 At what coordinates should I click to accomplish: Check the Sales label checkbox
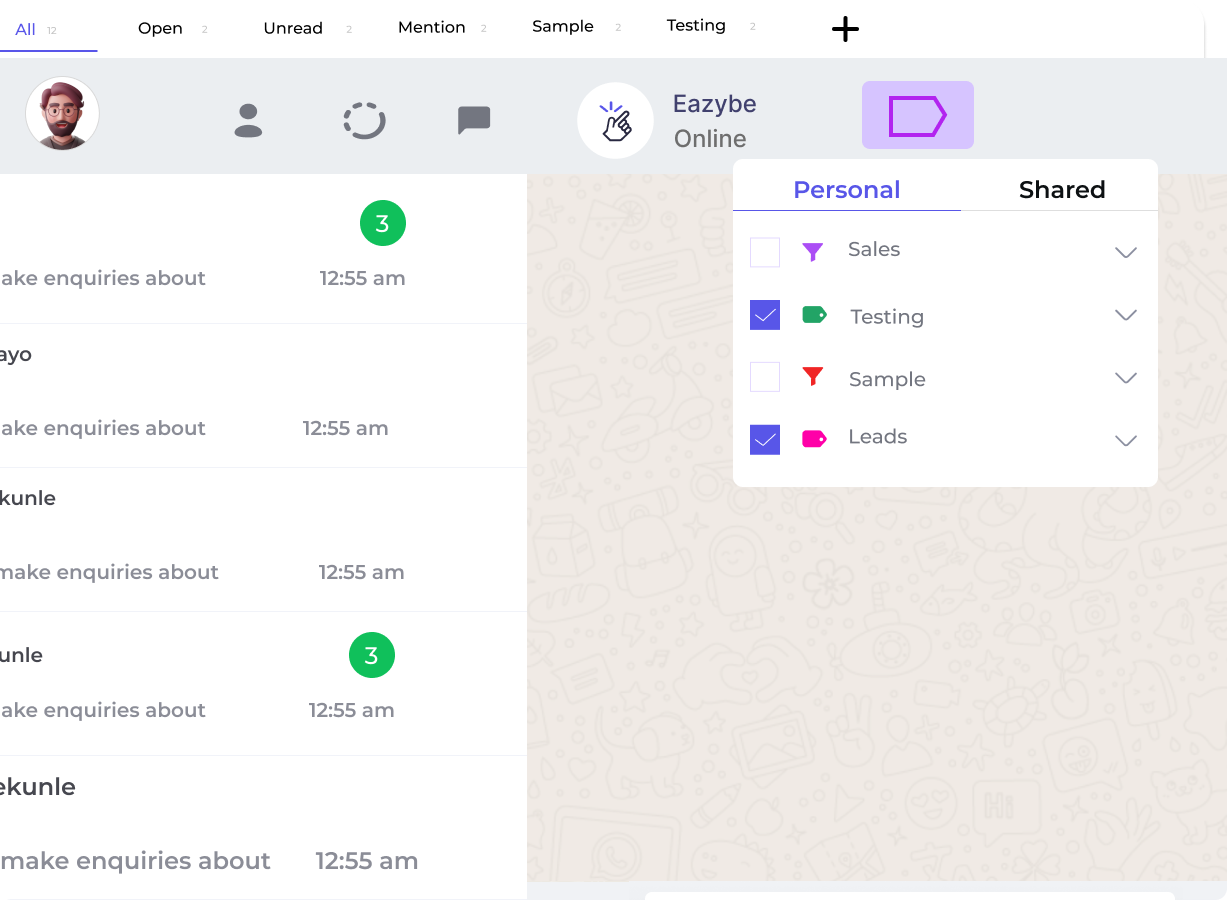pyautogui.click(x=765, y=252)
